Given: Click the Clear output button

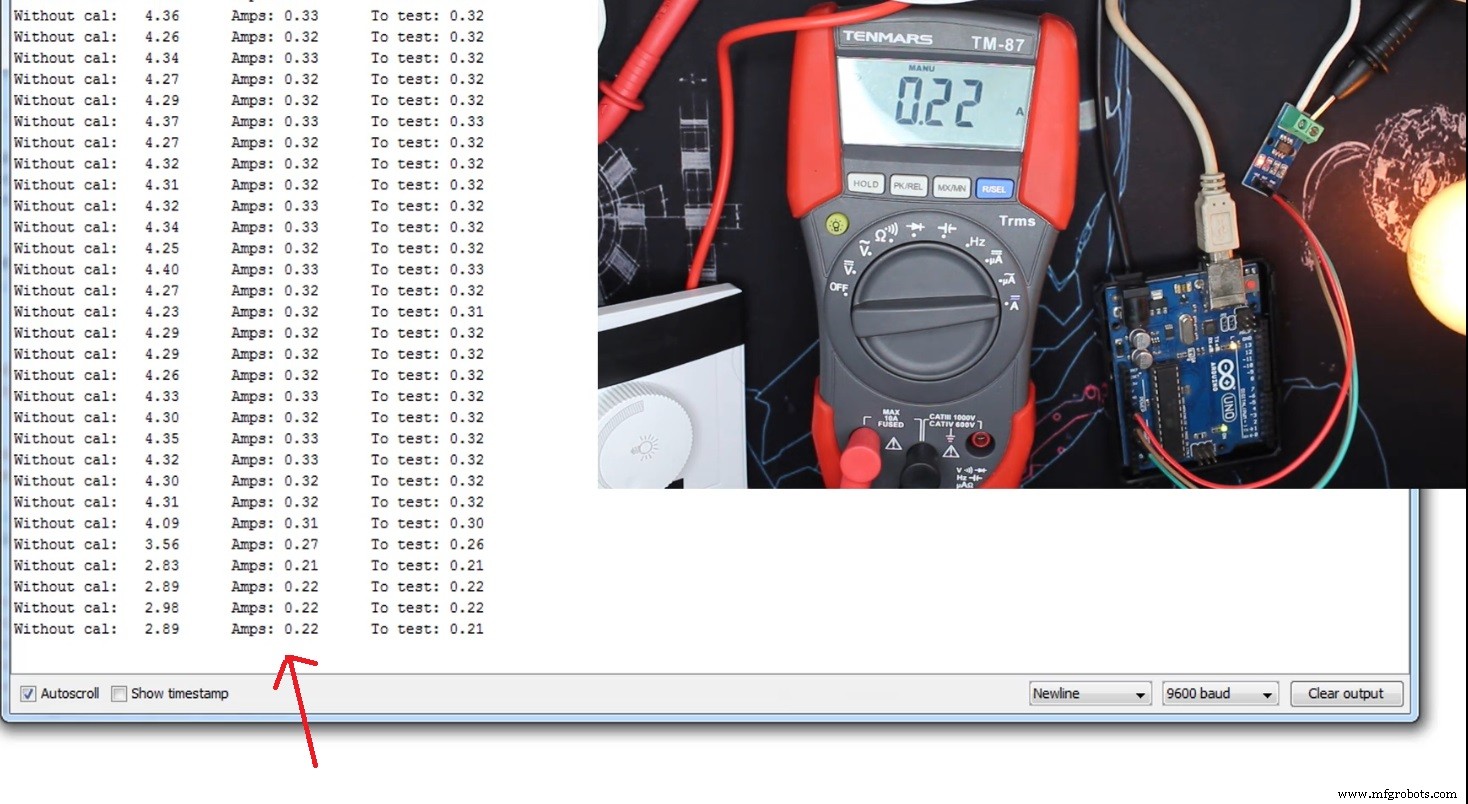Looking at the screenshot, I should tap(1345, 693).
